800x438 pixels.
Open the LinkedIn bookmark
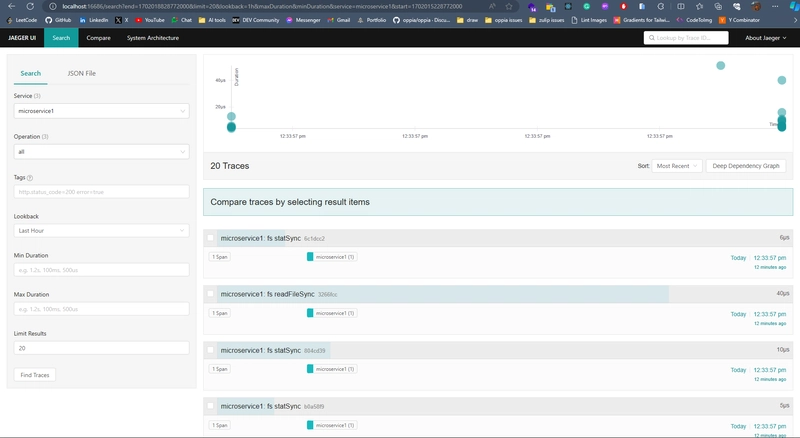[x=94, y=20]
